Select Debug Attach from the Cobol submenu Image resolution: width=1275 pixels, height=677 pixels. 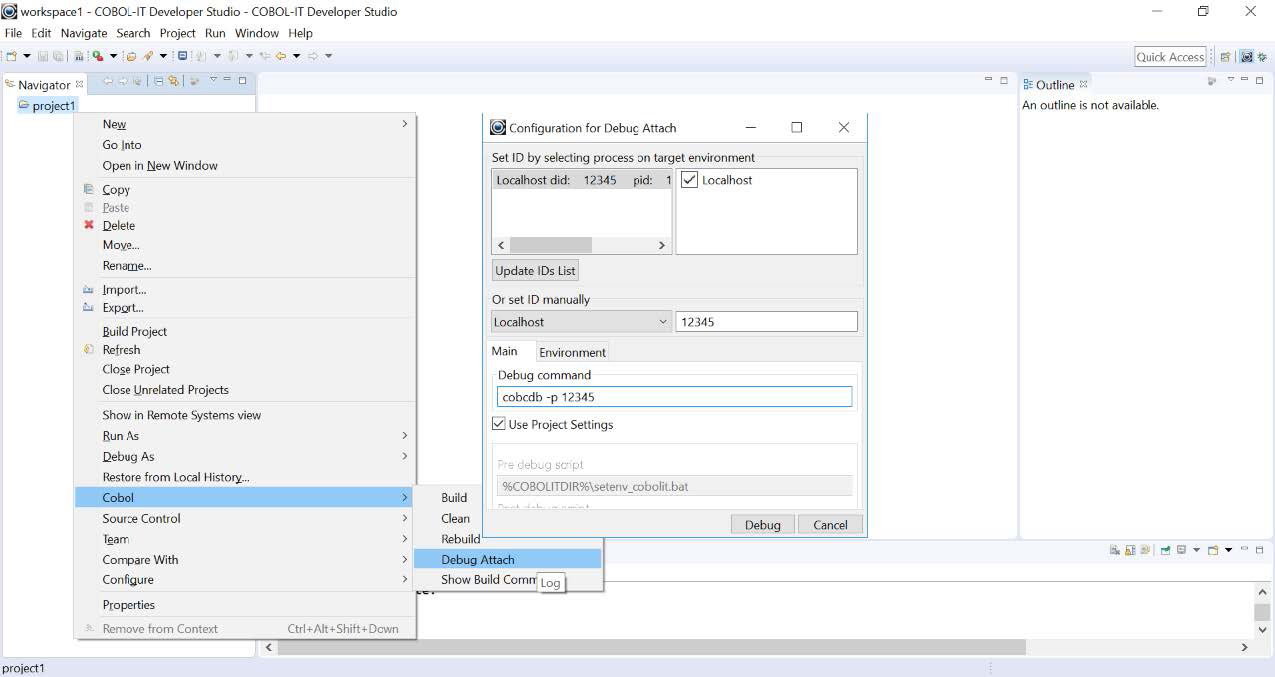click(478, 559)
